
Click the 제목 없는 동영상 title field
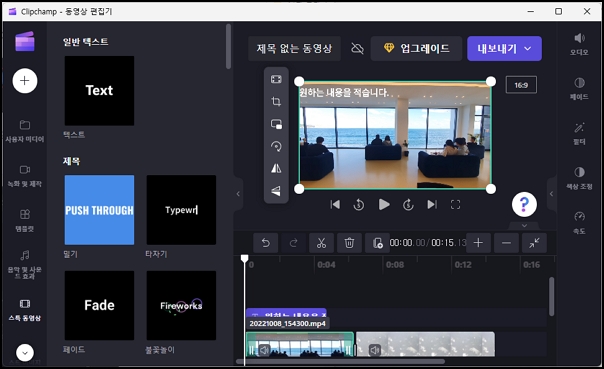(294, 49)
